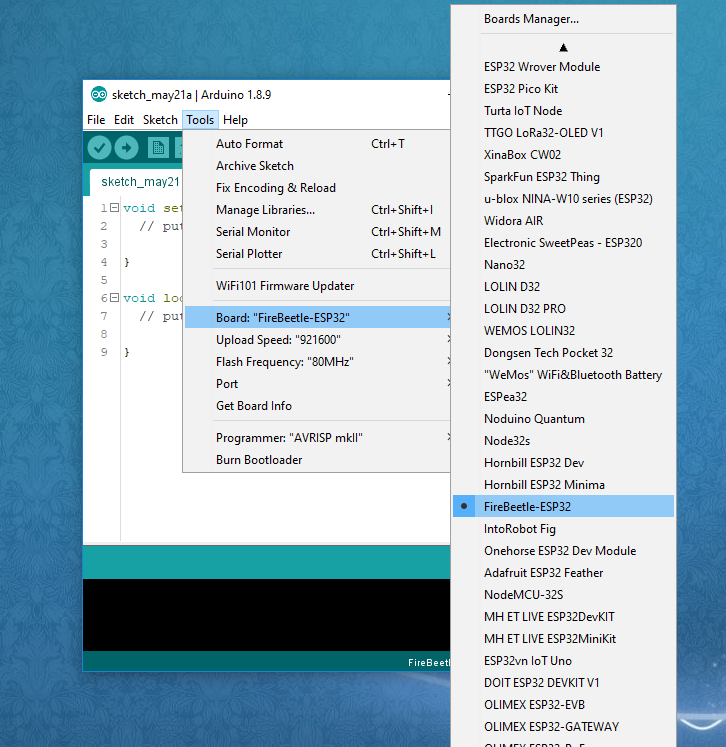Expand the Flash Frequency "80MHz" submenu
Screen dimensions: 726x747
(x=317, y=362)
